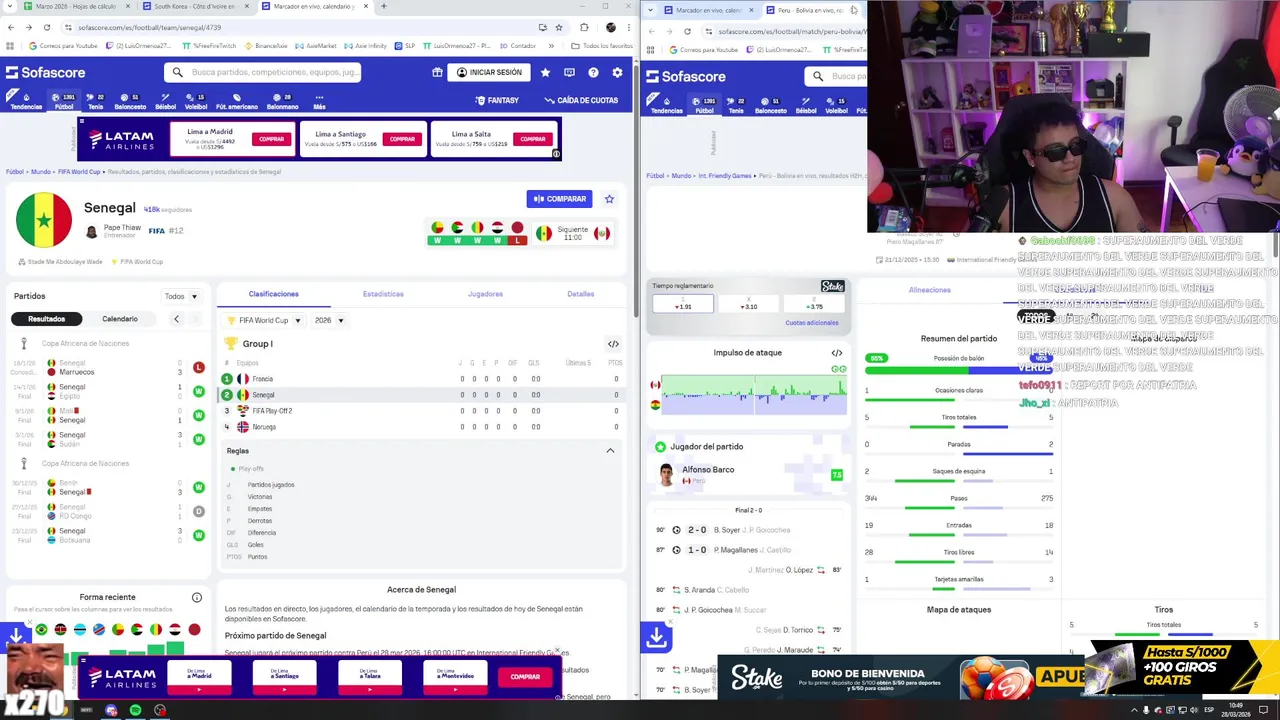
Task: Show previous matches with left arrow
Action: coord(176,319)
